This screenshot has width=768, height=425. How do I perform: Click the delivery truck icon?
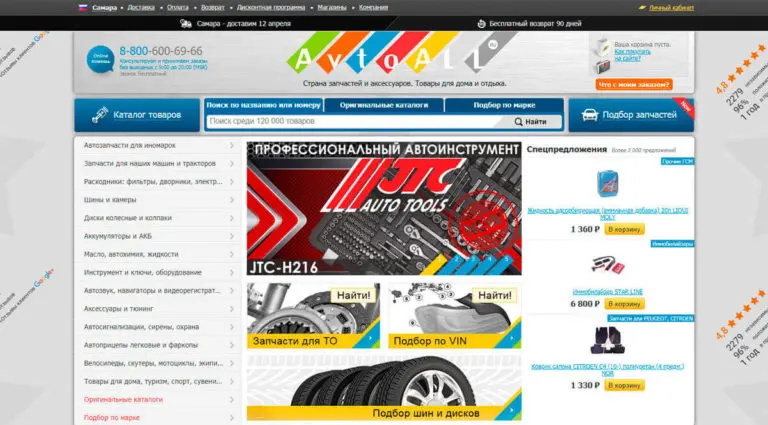tap(186, 24)
